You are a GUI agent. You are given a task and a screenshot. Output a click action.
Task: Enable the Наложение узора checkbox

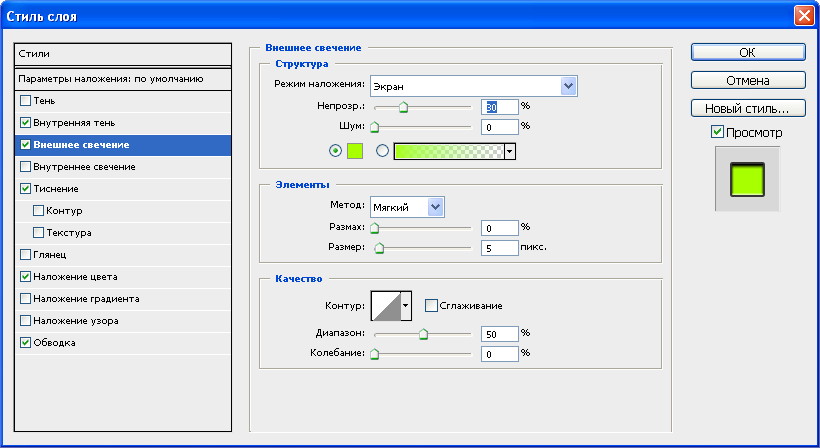[25, 320]
